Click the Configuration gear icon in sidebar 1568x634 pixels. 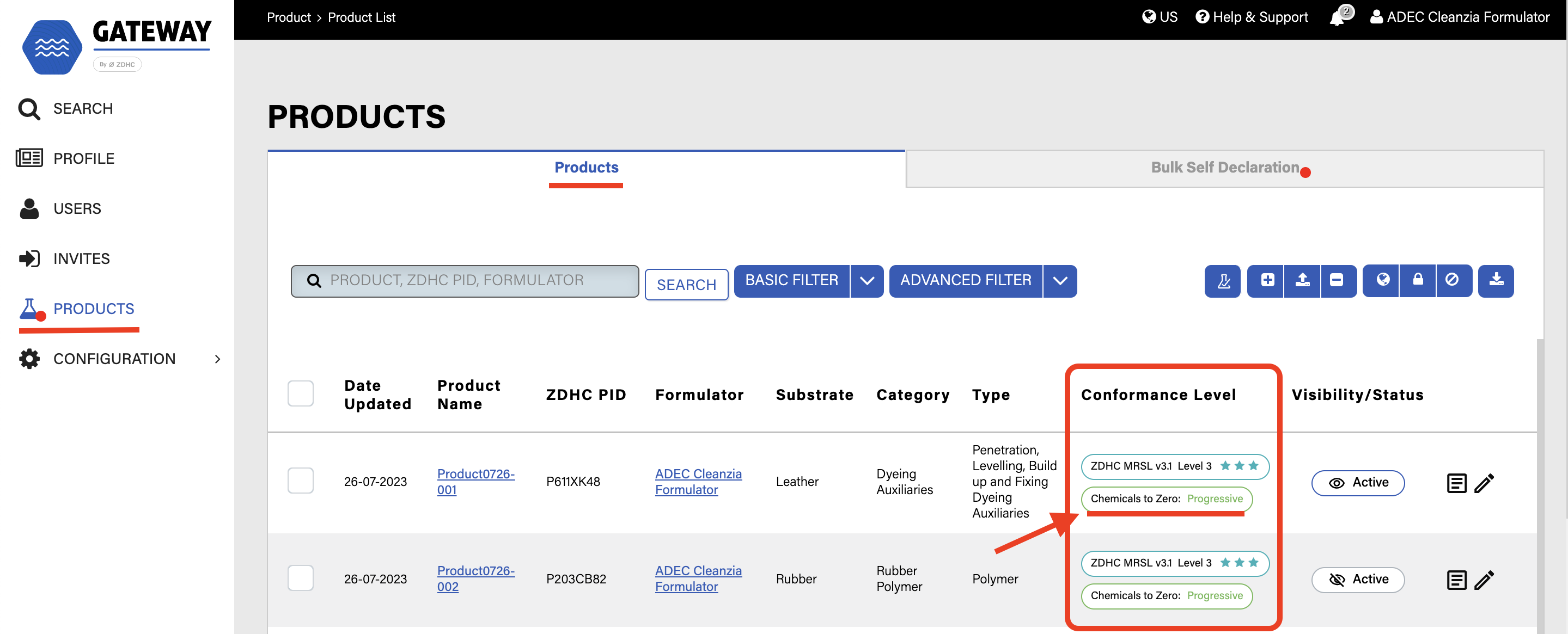29,359
